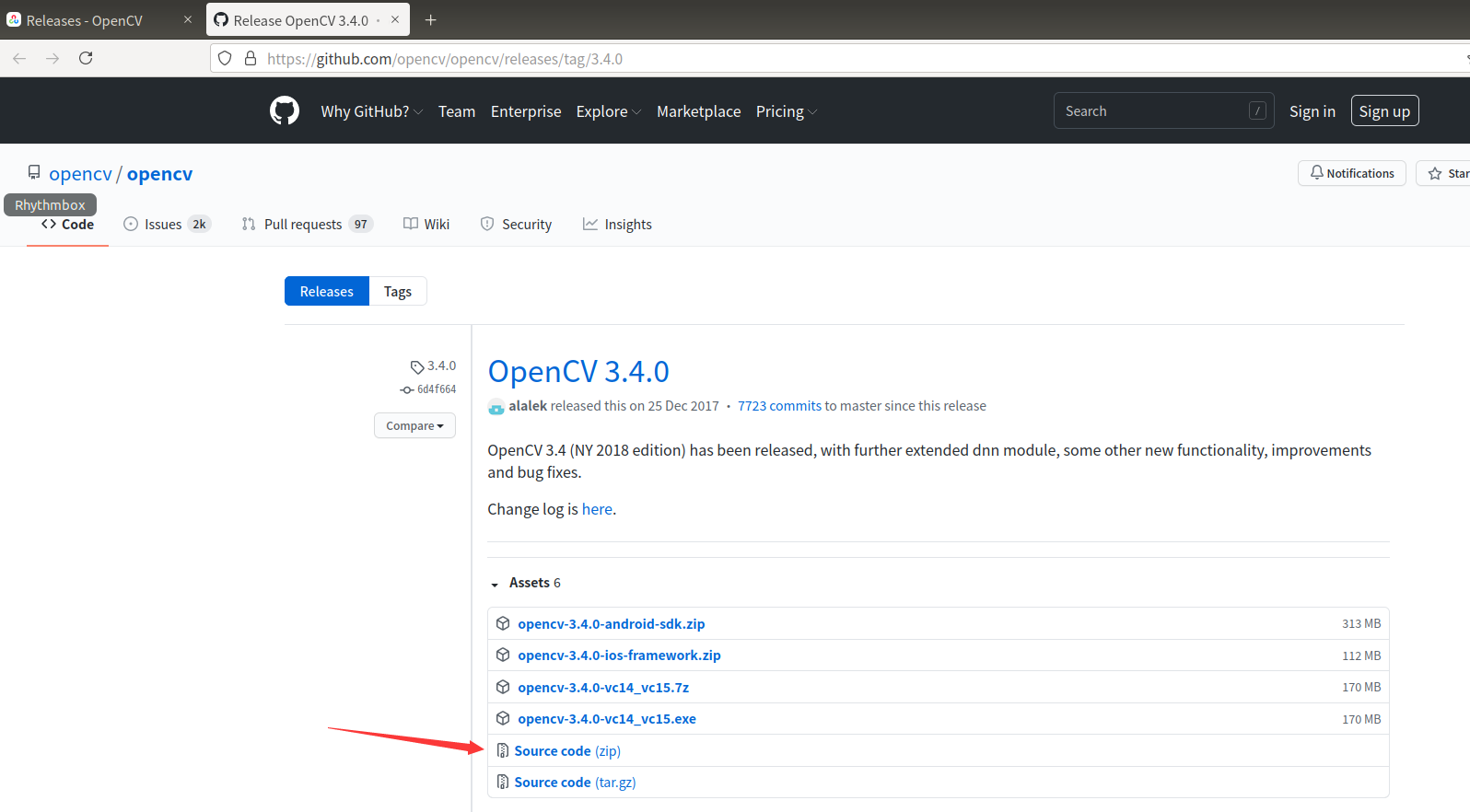This screenshot has height=812, width=1470.
Task: Open the Issues tab
Action: click(167, 224)
